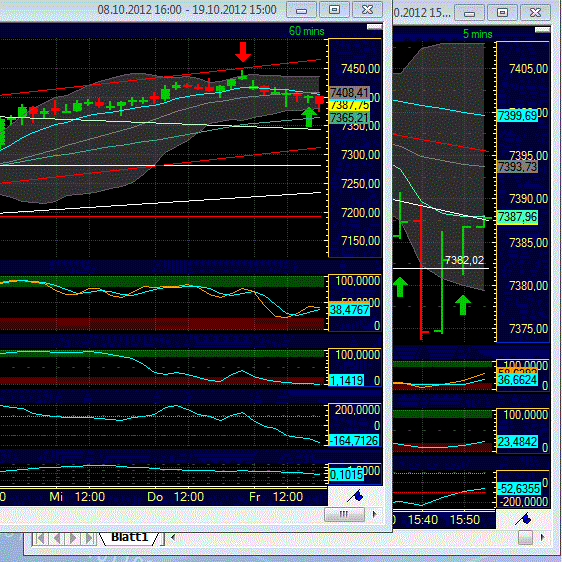Viewport: 562px width, 562px height.
Task: Click the stochastic value 38,4767
Action: click(349, 310)
